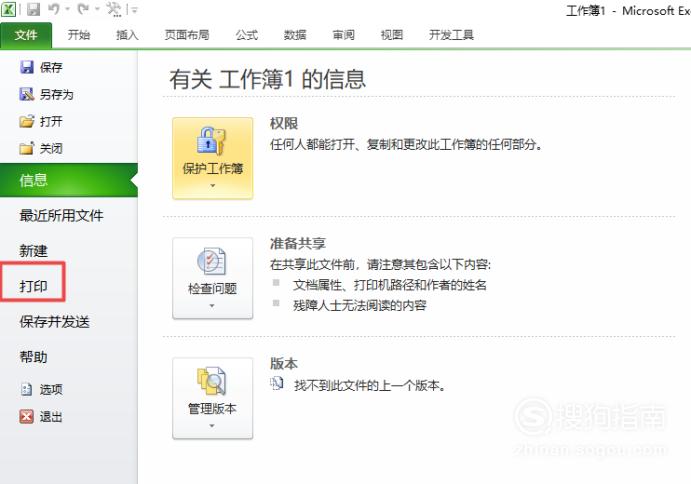
Task: Open the Undo history dropdown arrow
Action: (x=67, y=9)
